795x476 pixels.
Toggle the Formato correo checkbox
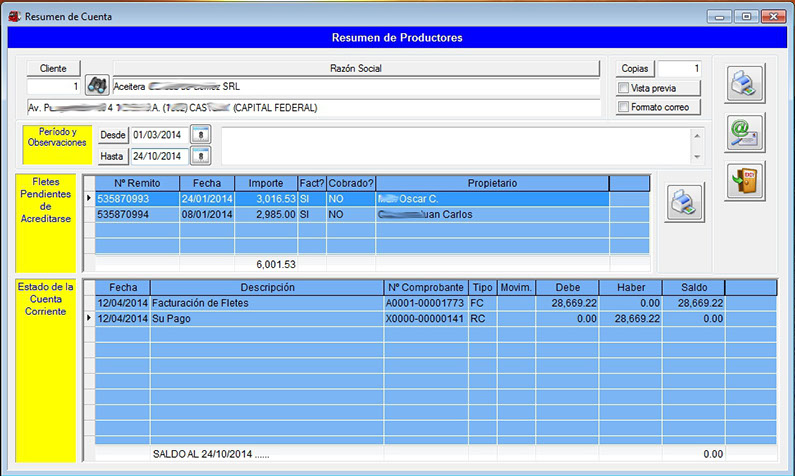(624, 107)
